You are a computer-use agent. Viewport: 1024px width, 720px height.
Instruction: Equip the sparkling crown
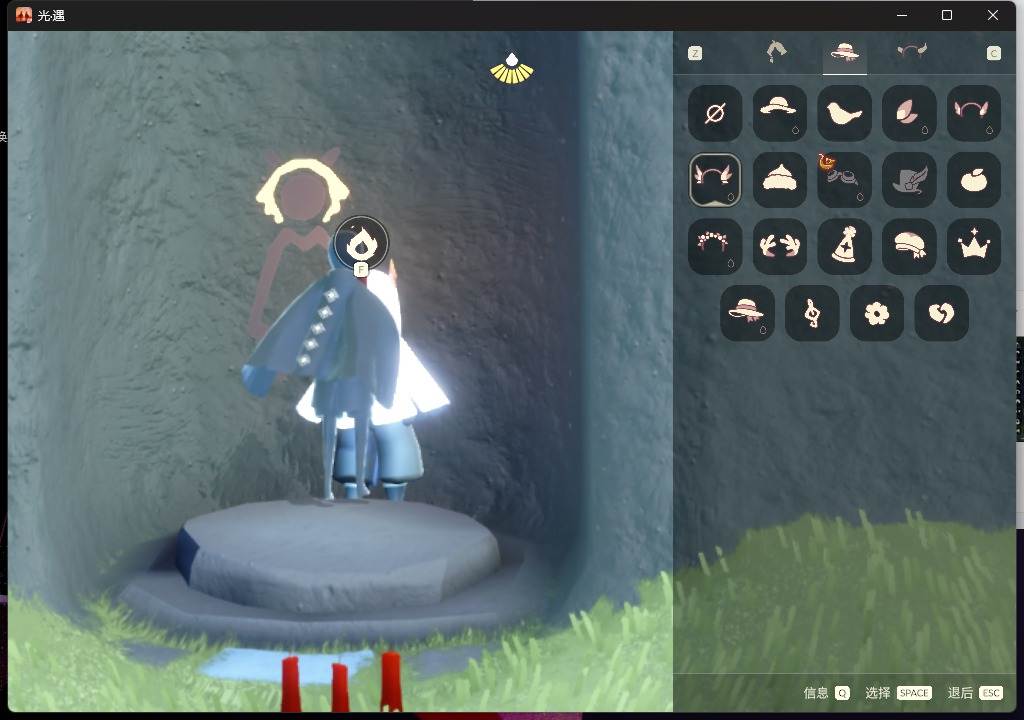[973, 246]
